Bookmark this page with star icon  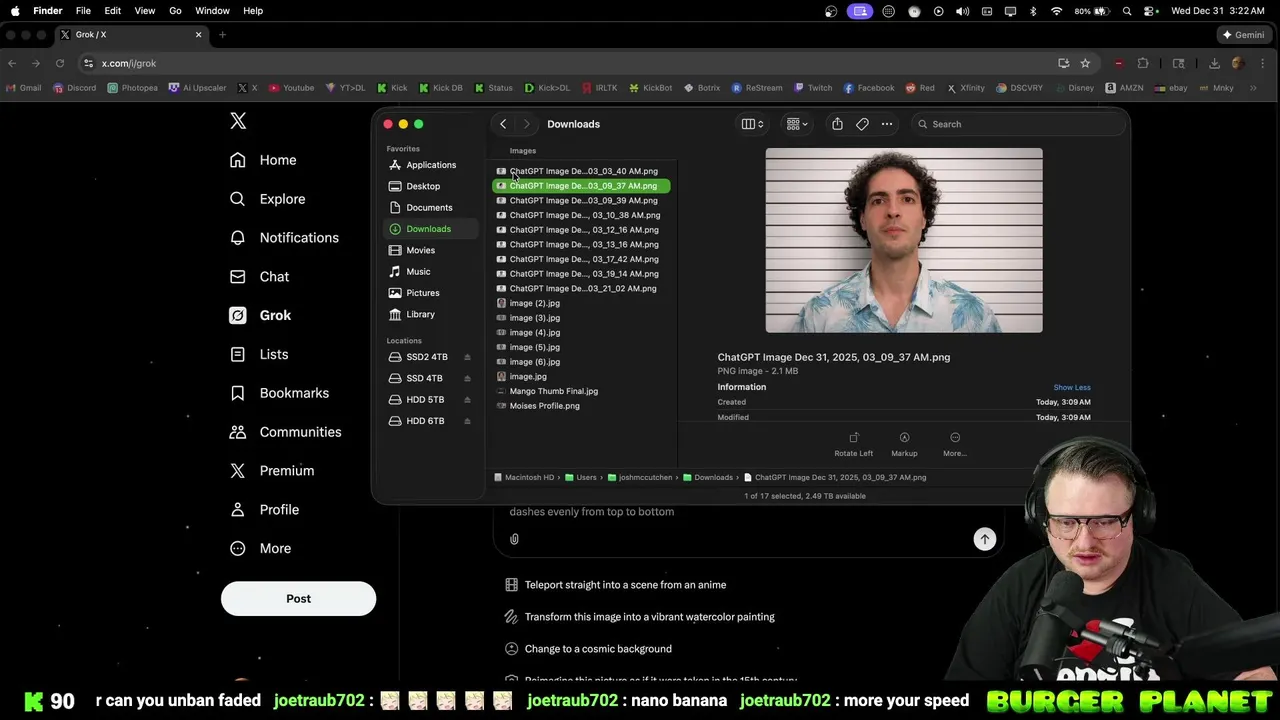[x=1085, y=63]
